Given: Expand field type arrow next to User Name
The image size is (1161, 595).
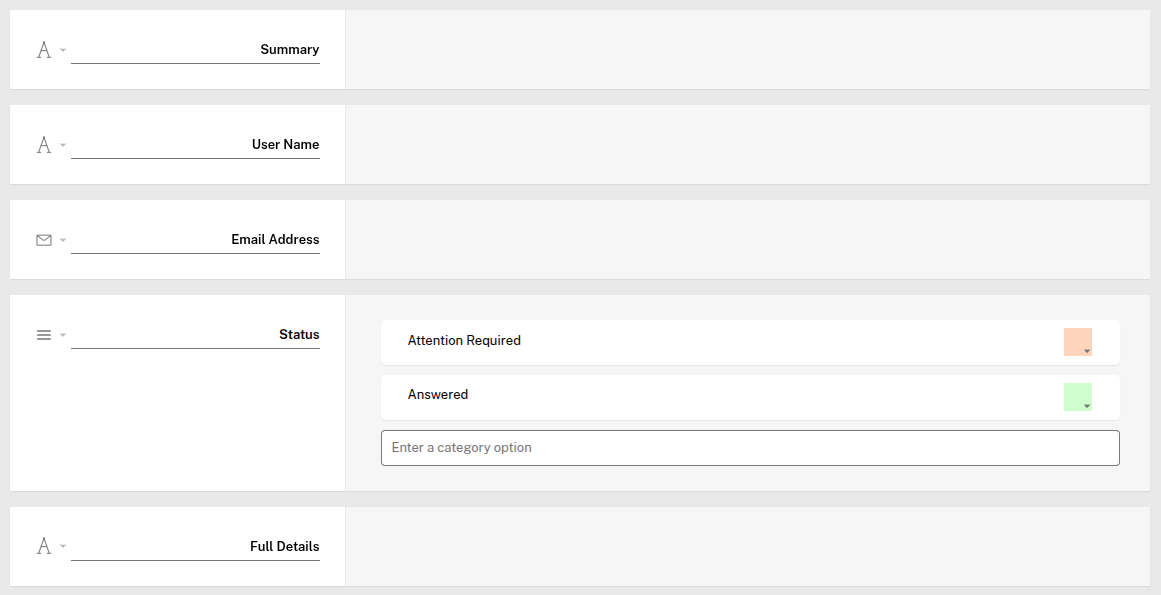Looking at the screenshot, I should [63, 145].
